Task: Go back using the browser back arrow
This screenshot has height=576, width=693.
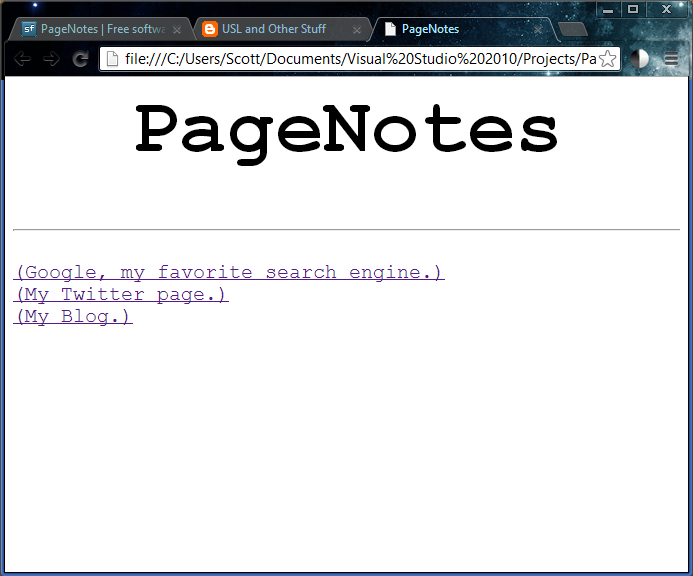Action: (x=22, y=59)
